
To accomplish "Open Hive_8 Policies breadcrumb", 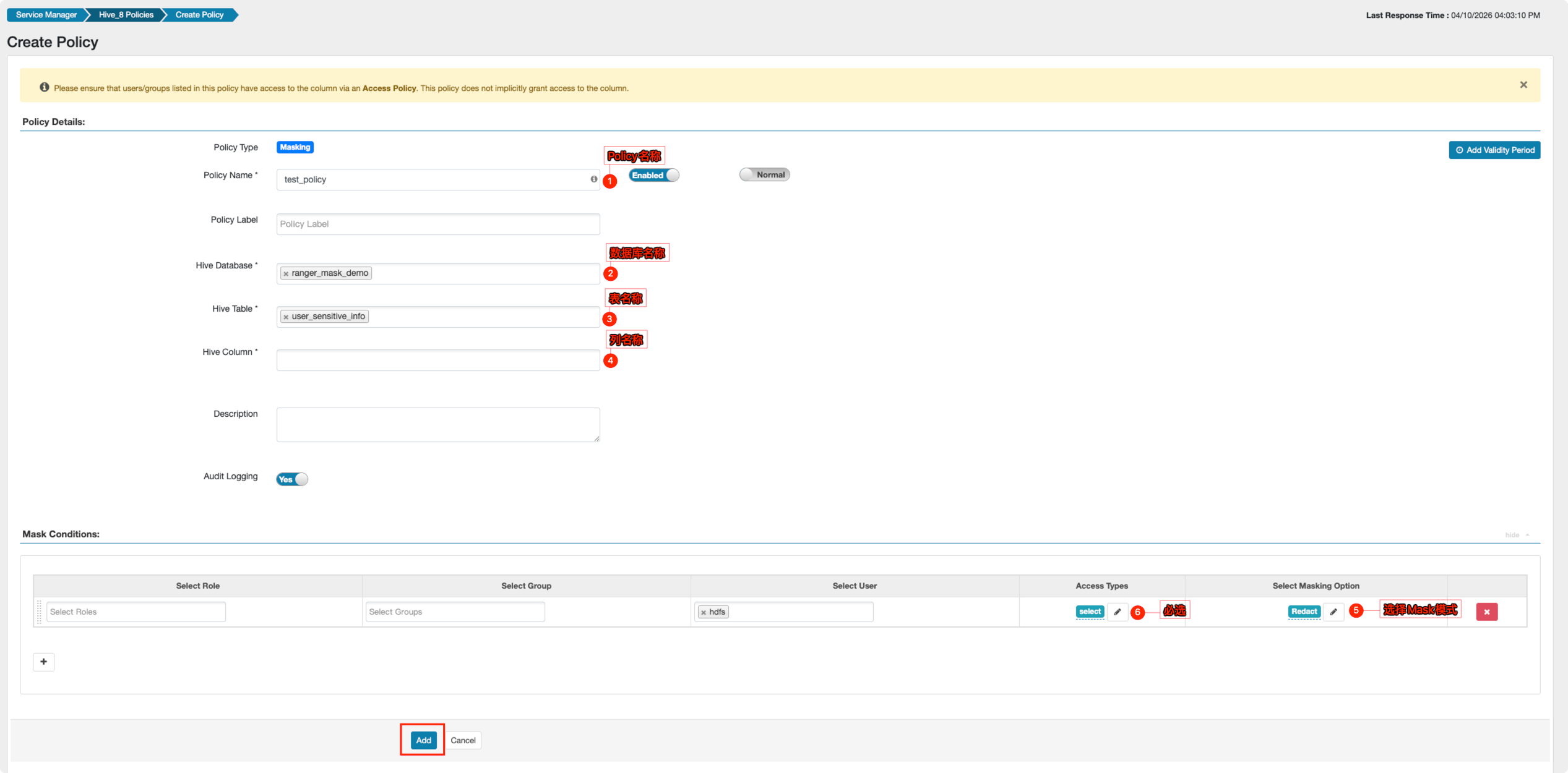I will pos(126,15).
